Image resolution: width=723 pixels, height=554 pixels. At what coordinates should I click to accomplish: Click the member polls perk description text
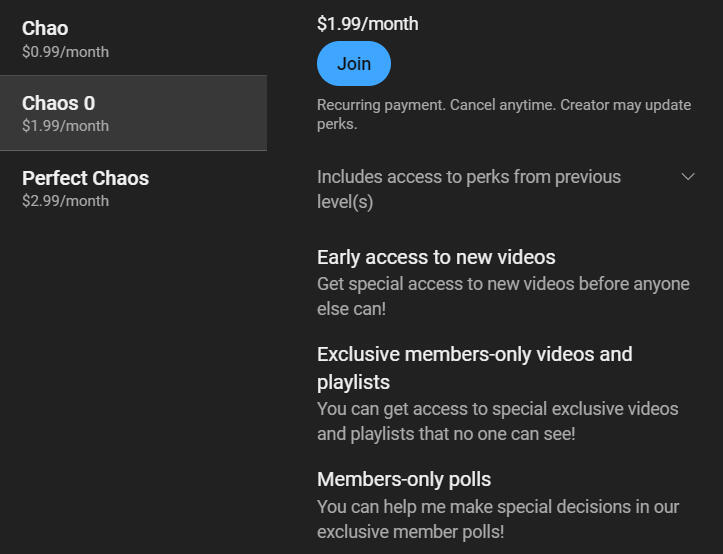coord(497,519)
